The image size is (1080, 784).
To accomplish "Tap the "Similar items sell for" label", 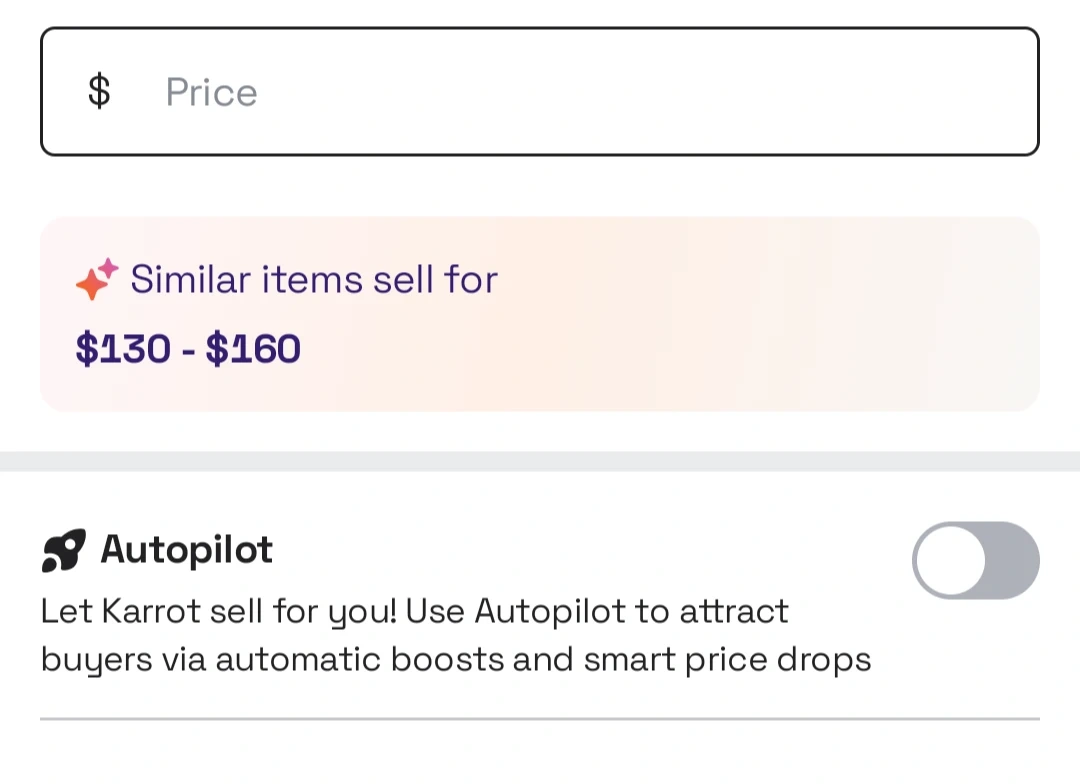I will 313,279.
